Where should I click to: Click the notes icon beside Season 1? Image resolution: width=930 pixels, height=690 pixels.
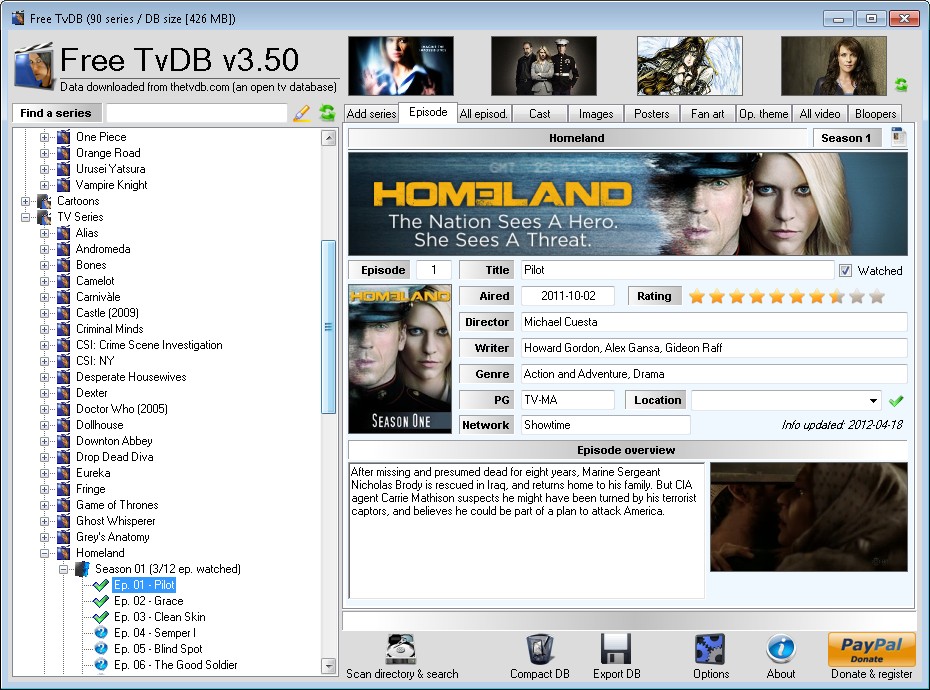899,137
